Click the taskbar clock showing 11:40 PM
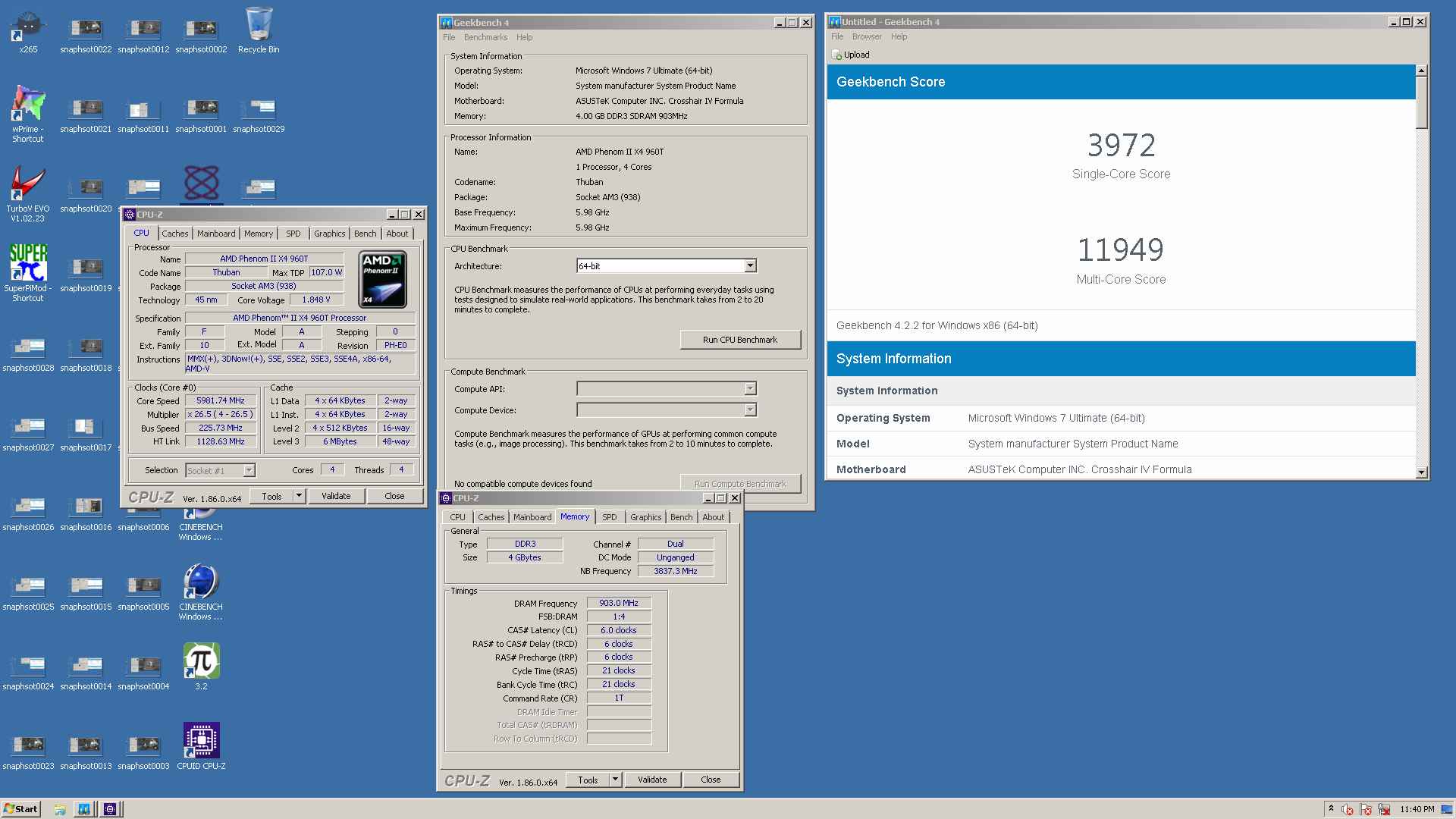The height and width of the screenshot is (819, 1456). [x=1417, y=809]
